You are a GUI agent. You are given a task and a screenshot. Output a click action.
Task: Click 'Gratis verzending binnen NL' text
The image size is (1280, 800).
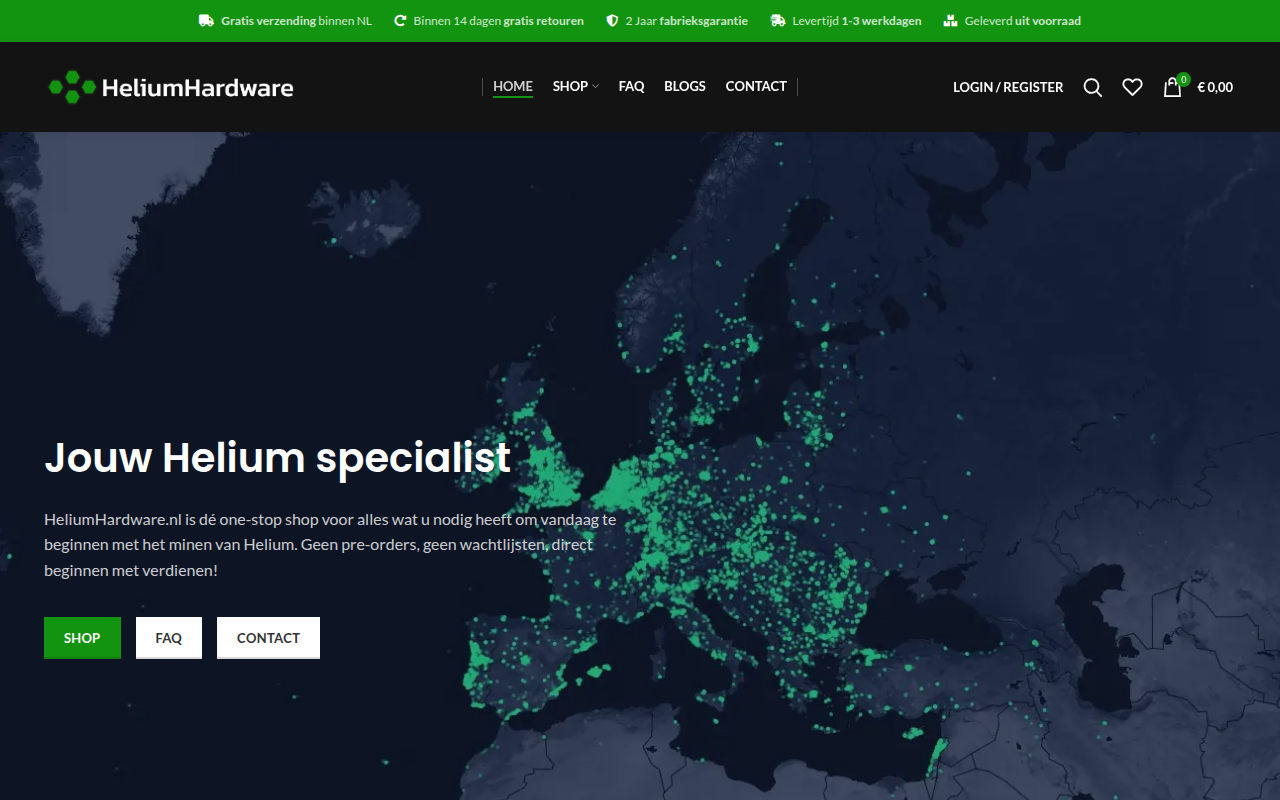[297, 21]
